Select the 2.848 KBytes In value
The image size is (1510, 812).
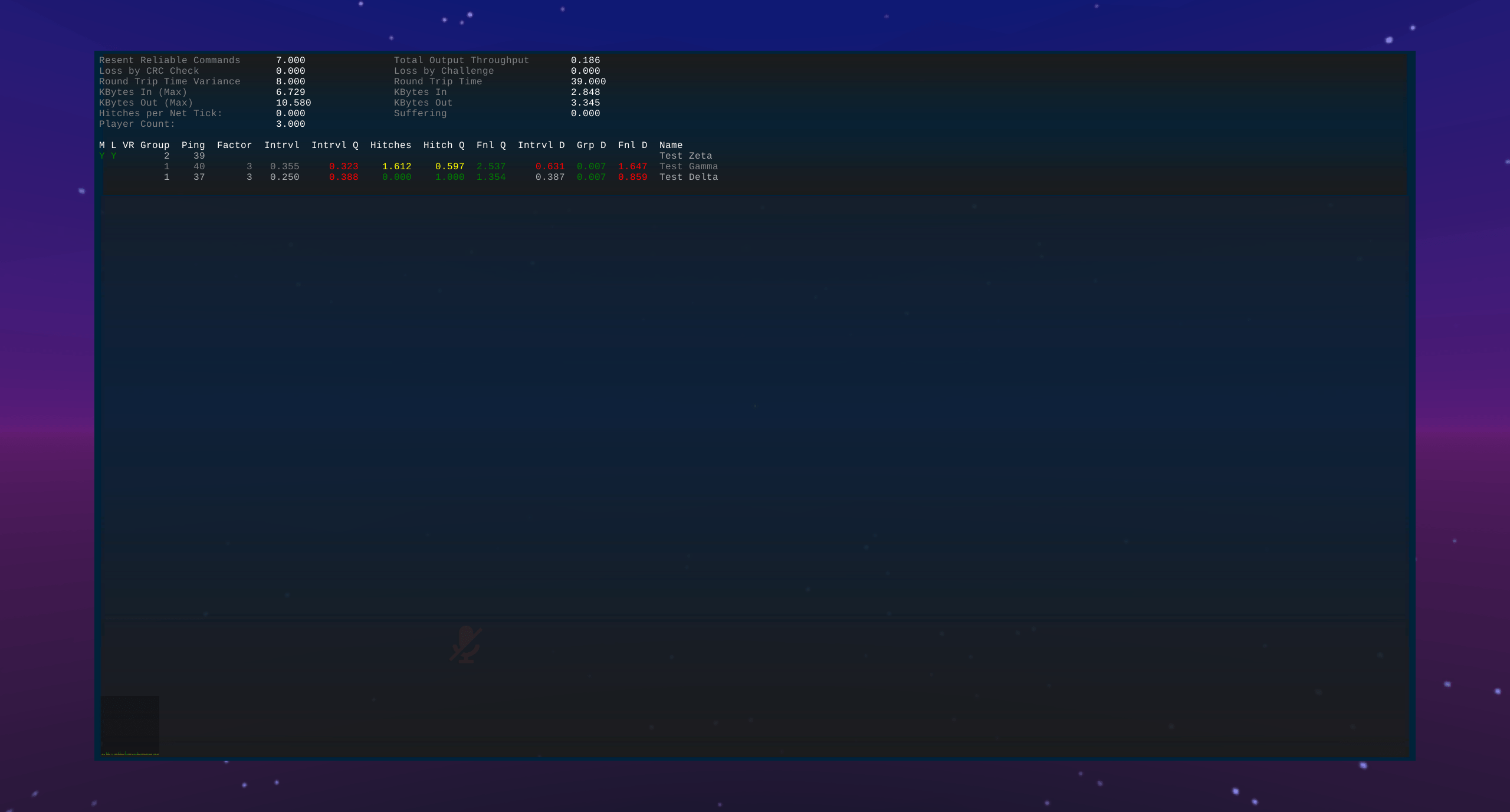point(586,92)
